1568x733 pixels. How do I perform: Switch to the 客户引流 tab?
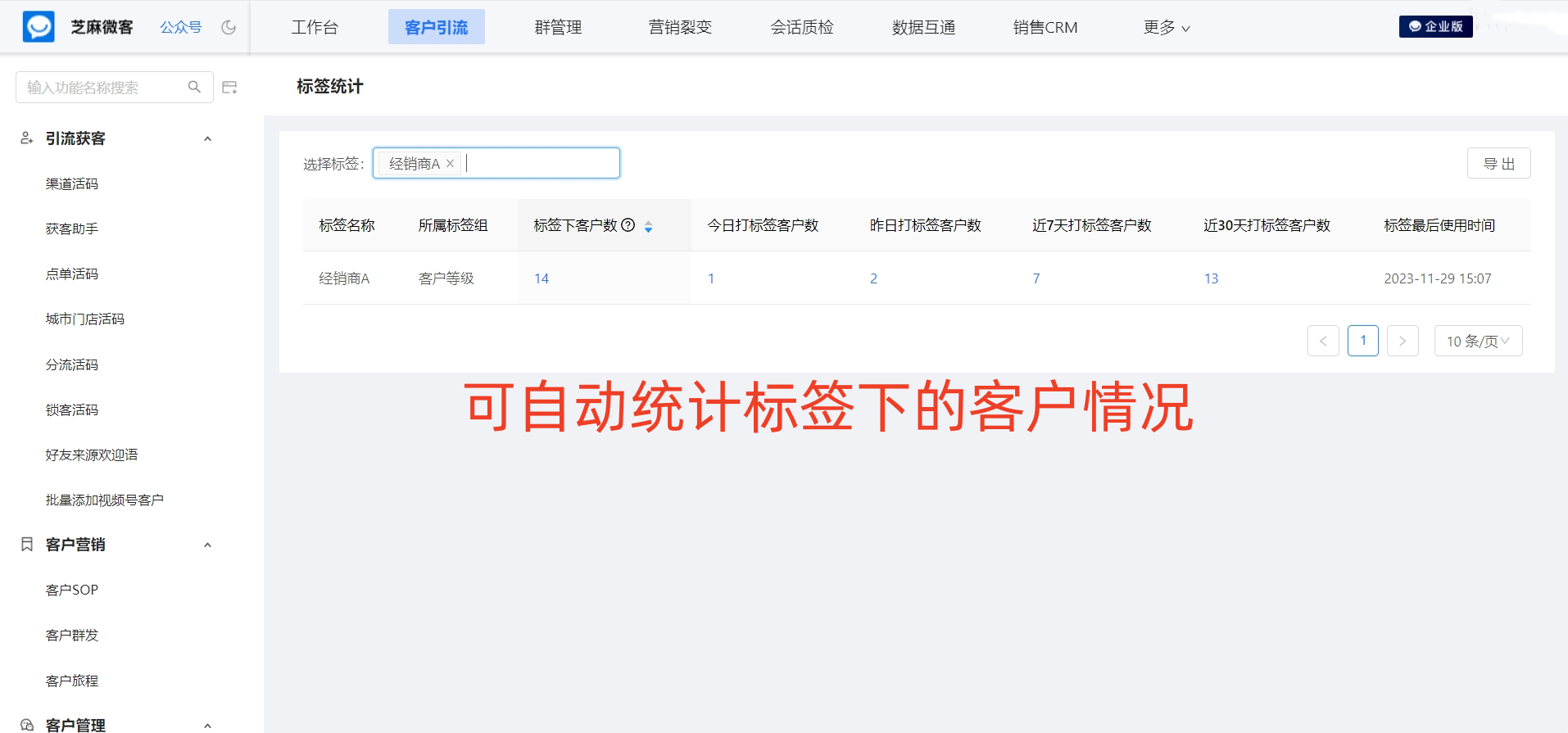pos(437,27)
